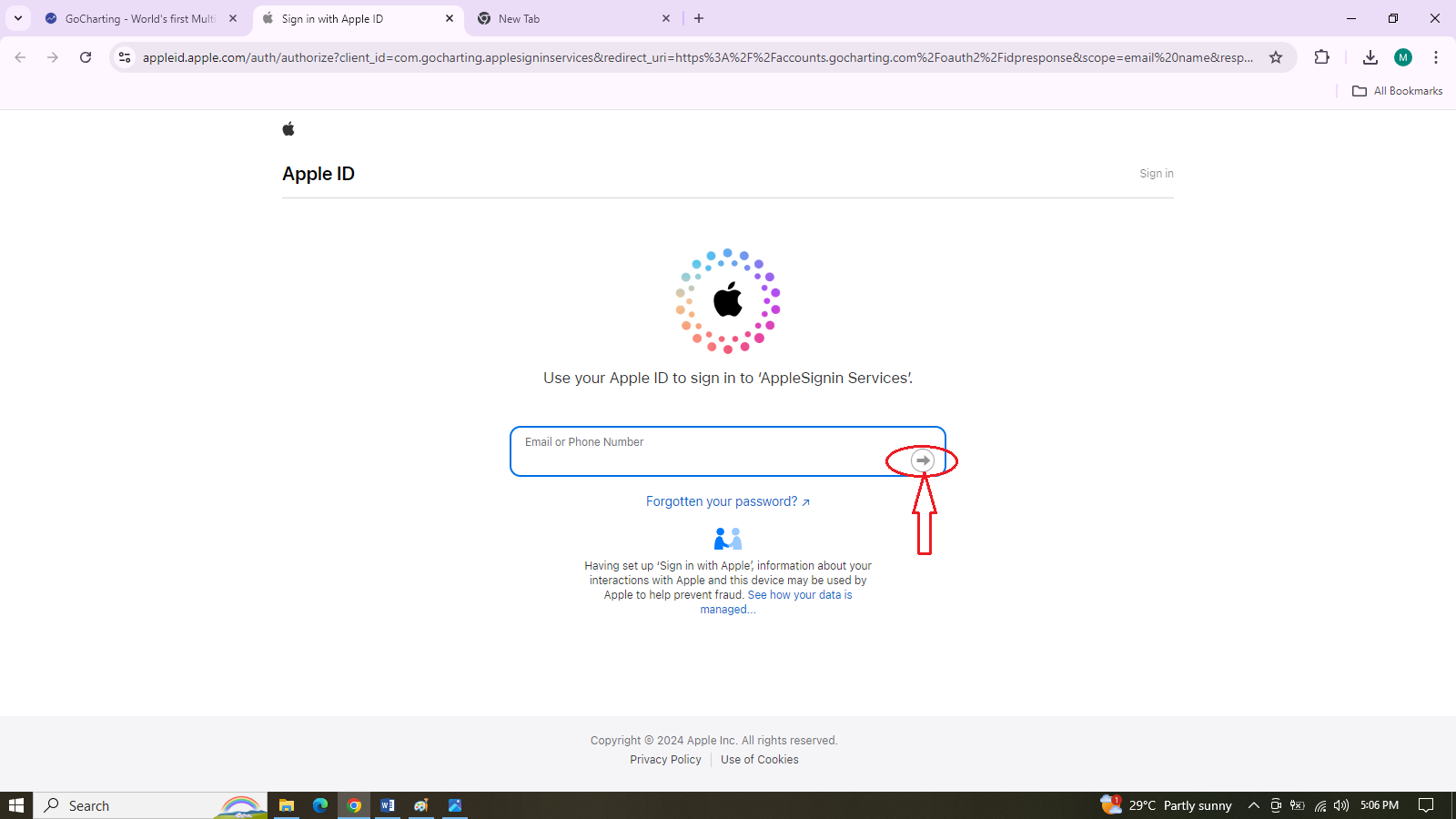Viewport: 1456px width, 819px height.
Task: Open the Use of Cookies link
Action: tap(758, 759)
